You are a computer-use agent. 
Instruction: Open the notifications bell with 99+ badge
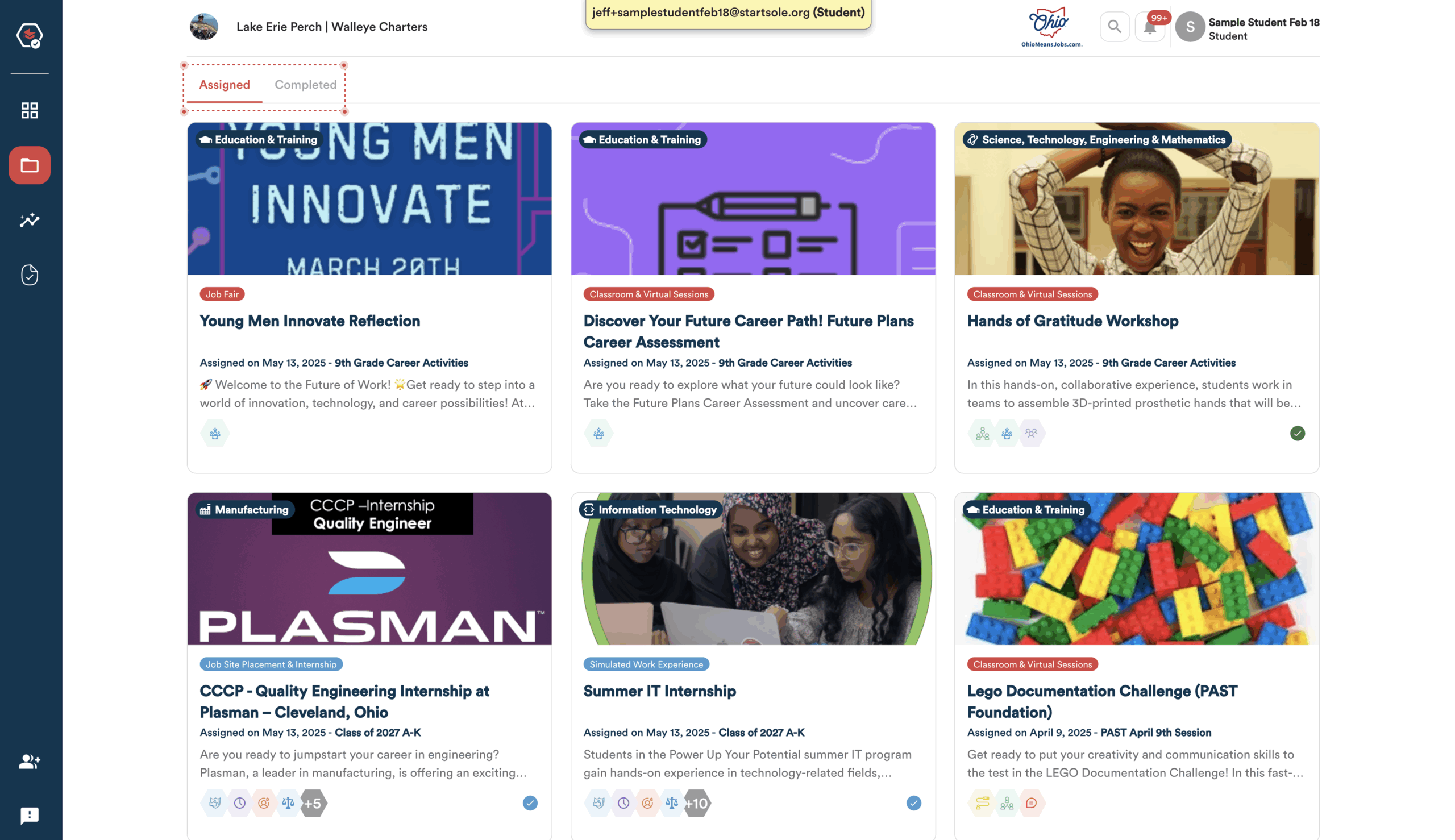(1149, 27)
